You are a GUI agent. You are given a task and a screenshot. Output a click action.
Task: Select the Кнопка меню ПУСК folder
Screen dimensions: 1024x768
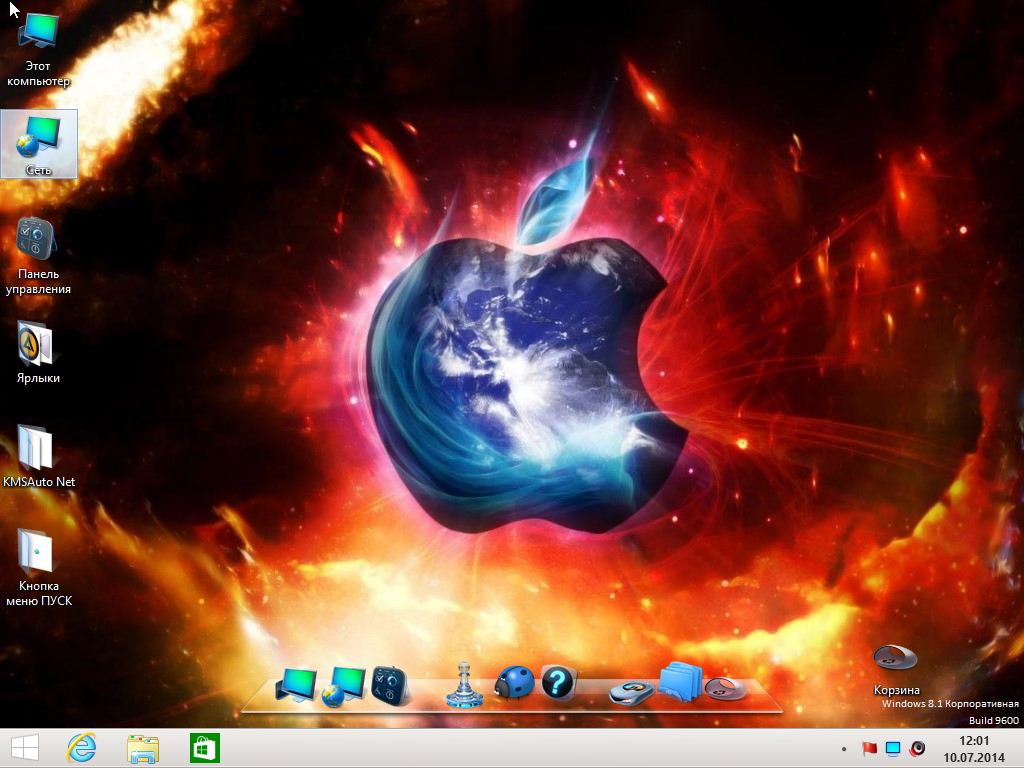[39, 568]
